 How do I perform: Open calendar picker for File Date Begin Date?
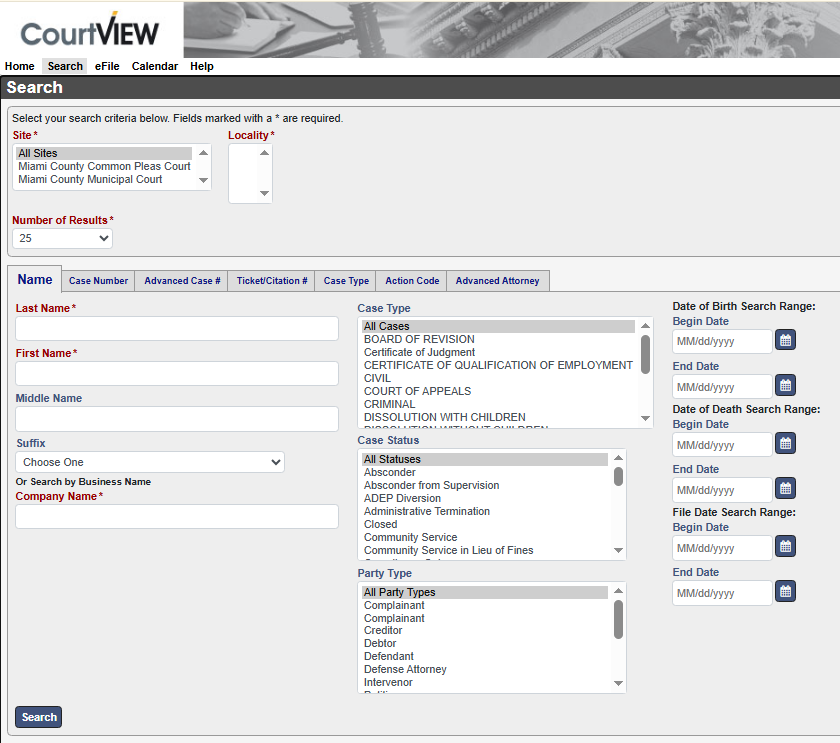point(786,547)
